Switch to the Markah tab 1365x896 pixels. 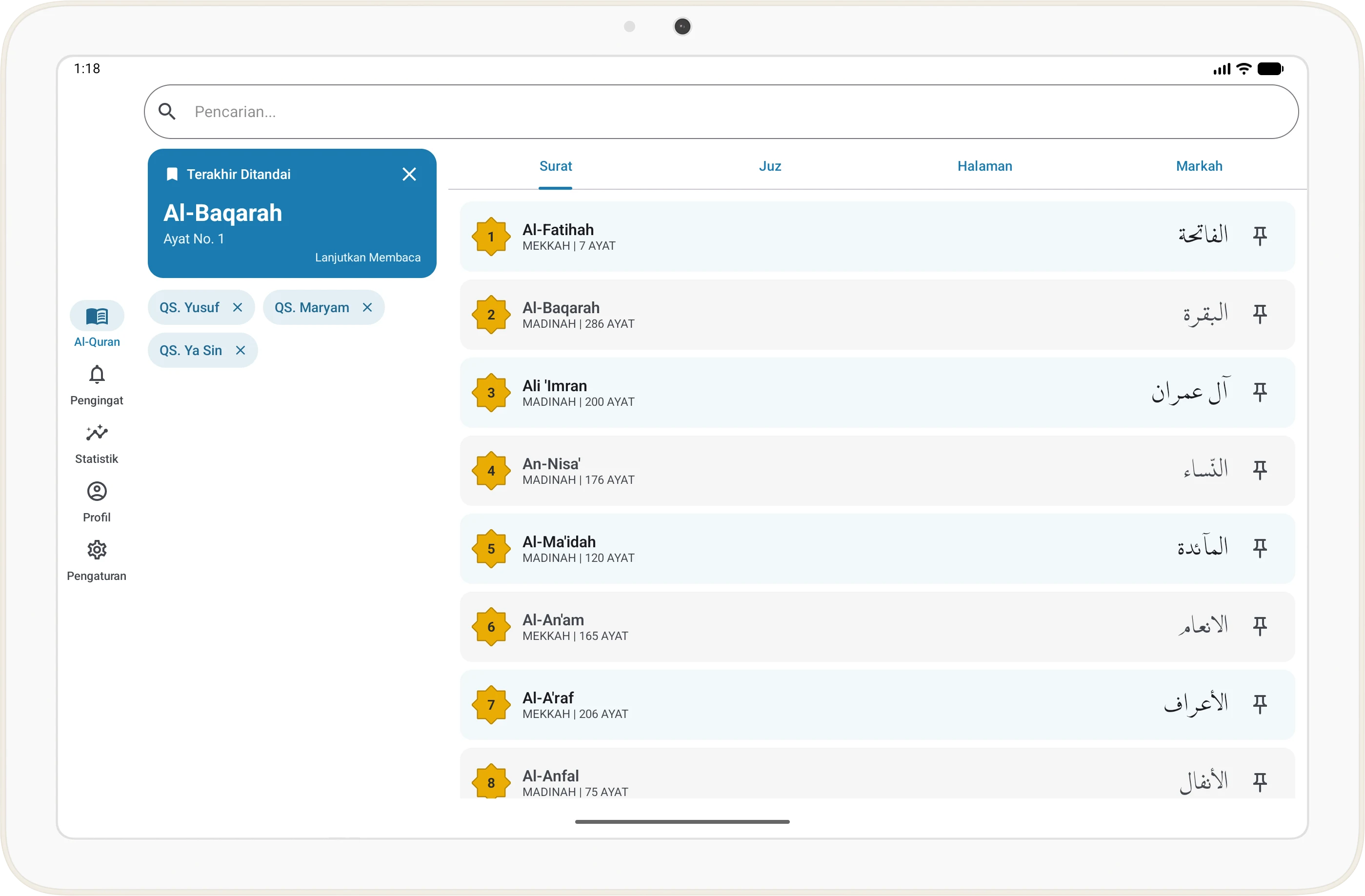click(x=1199, y=166)
